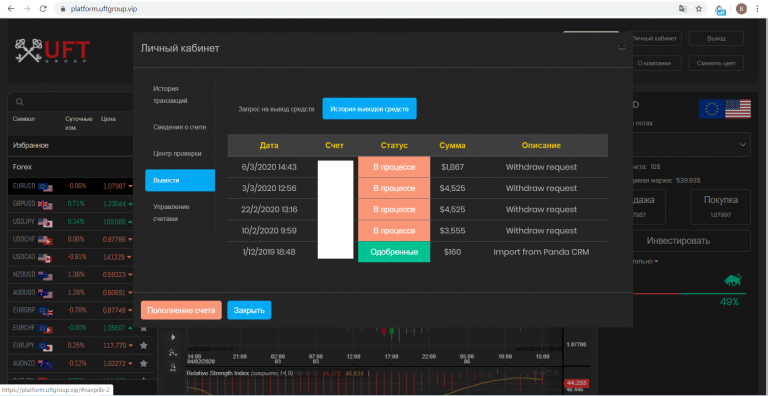Select the USDCAD symbol row
Image resolution: width=768 pixels, height=396 pixels.
71,257
